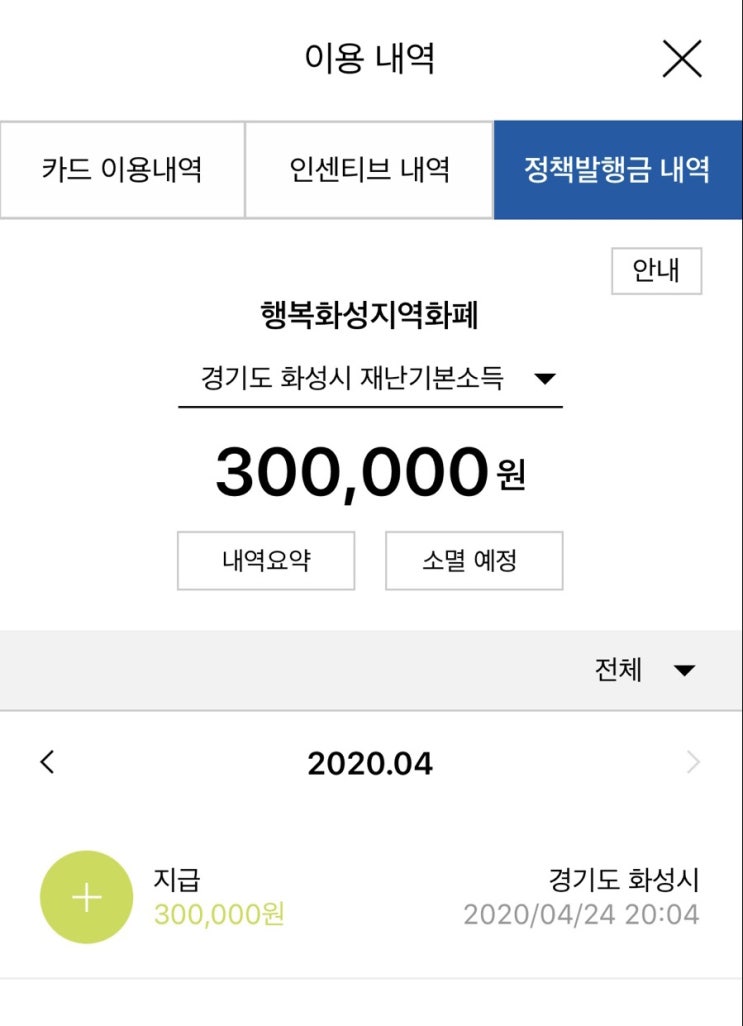The image size is (743, 1026).
Task: Tap the 행복화성지역화폐 heading
Action: (369, 317)
